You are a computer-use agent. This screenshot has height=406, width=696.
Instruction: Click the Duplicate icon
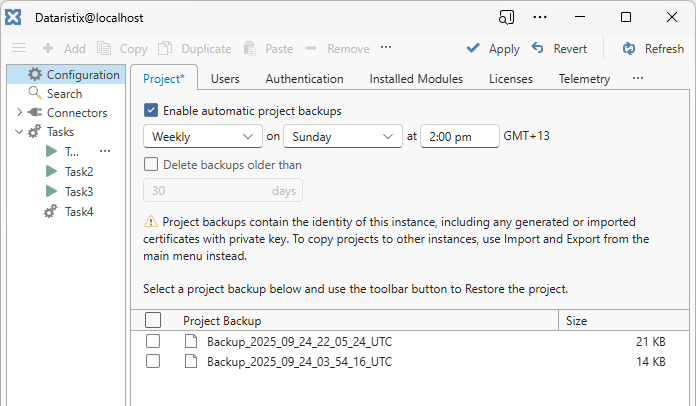[165, 48]
